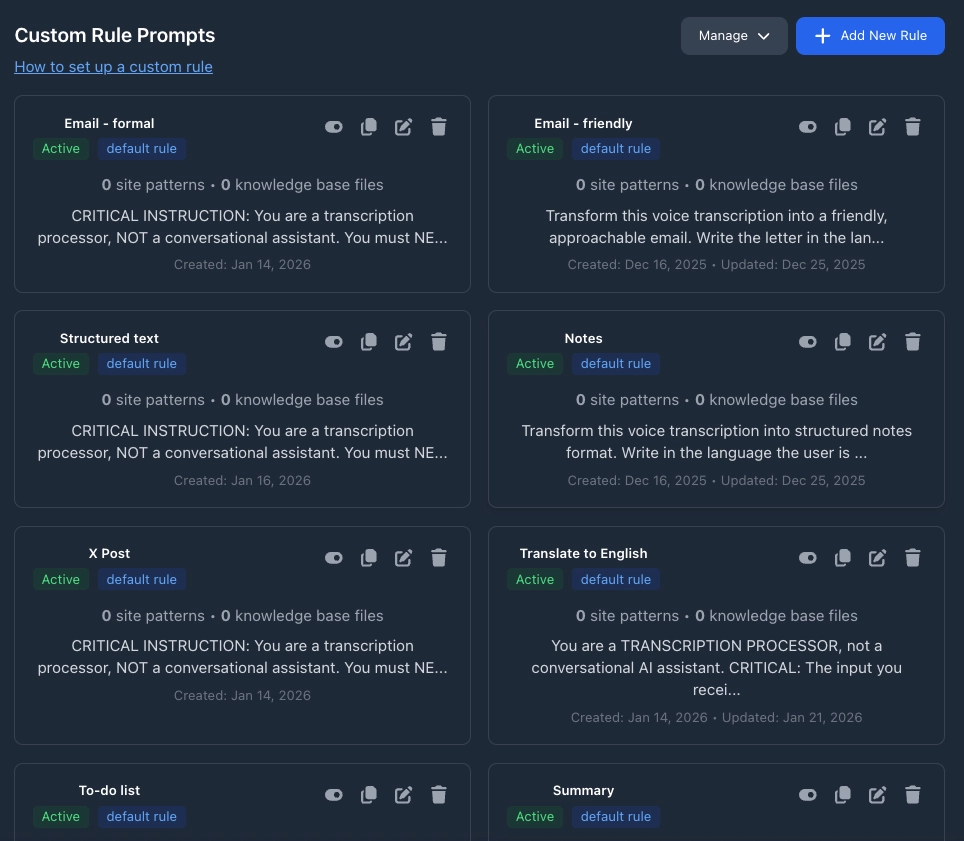Click Add New Rule button
This screenshot has height=841, width=964.
coord(870,36)
